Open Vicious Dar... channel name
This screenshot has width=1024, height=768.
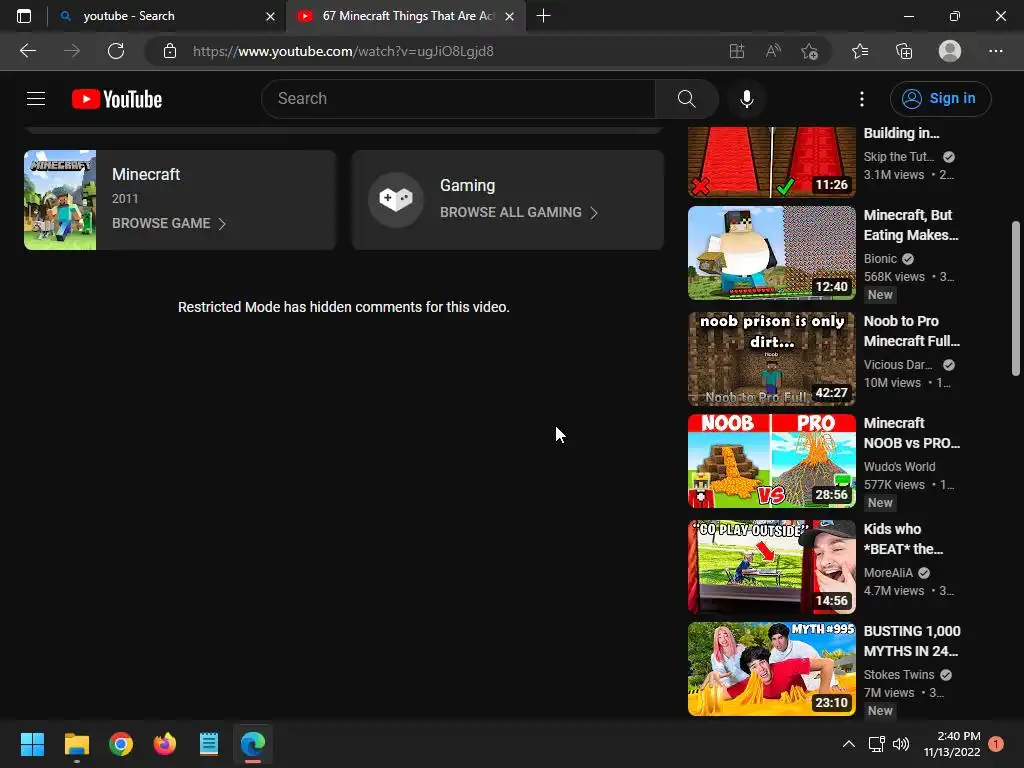point(898,365)
